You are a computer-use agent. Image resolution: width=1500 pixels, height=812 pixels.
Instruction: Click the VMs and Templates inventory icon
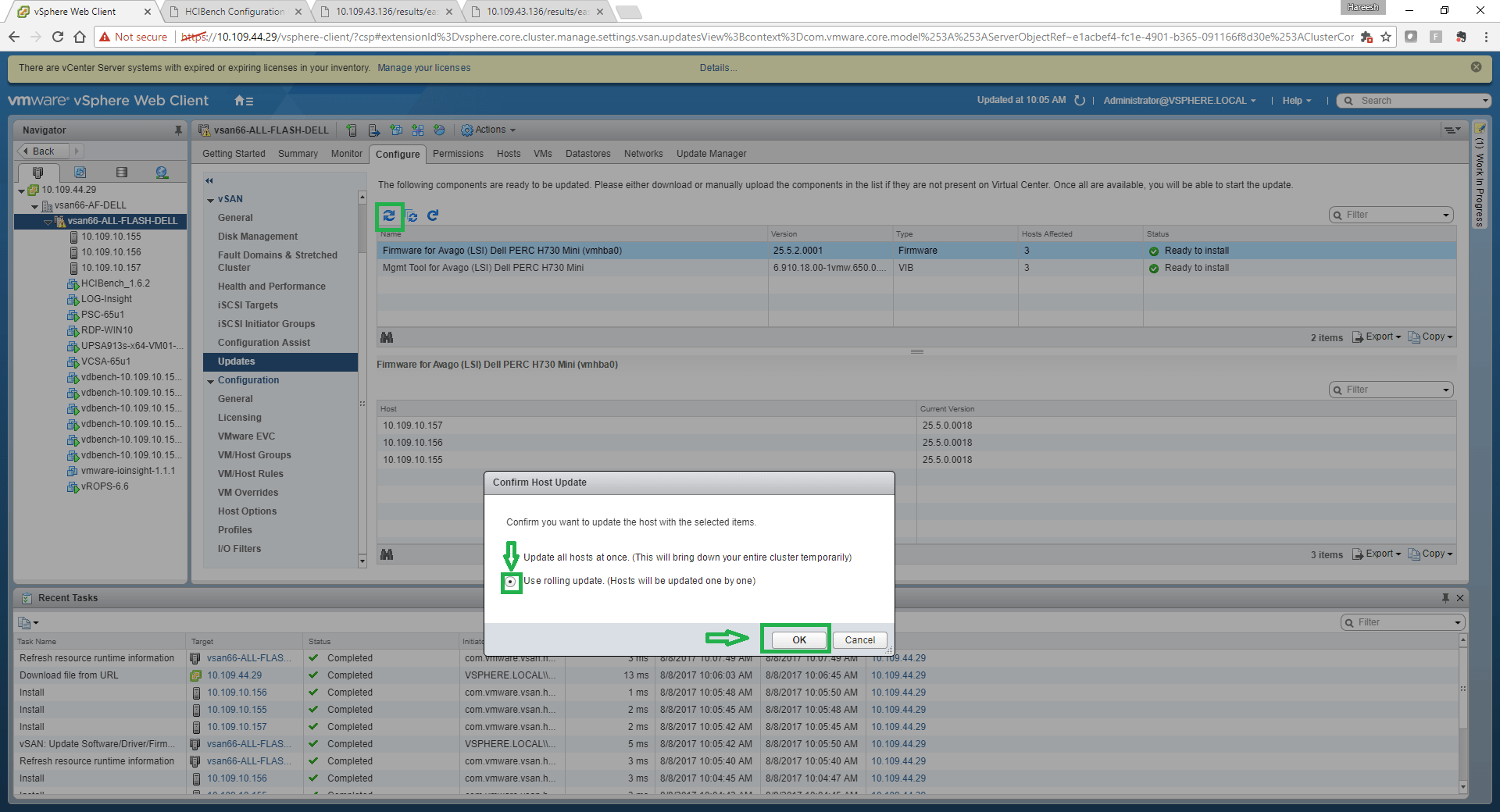pos(80,173)
